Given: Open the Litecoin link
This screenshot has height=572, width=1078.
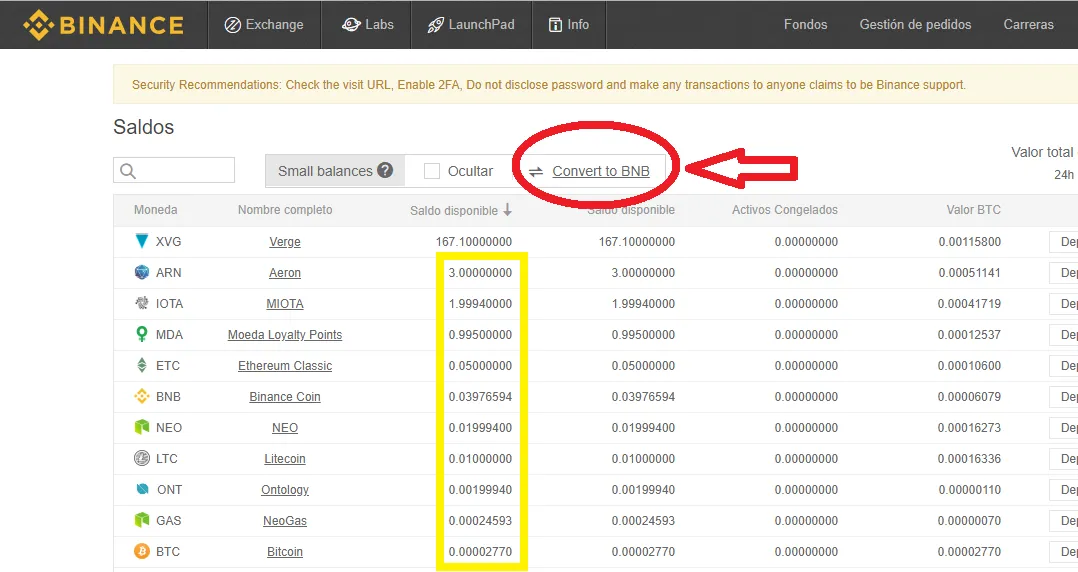Looking at the screenshot, I should click(285, 459).
